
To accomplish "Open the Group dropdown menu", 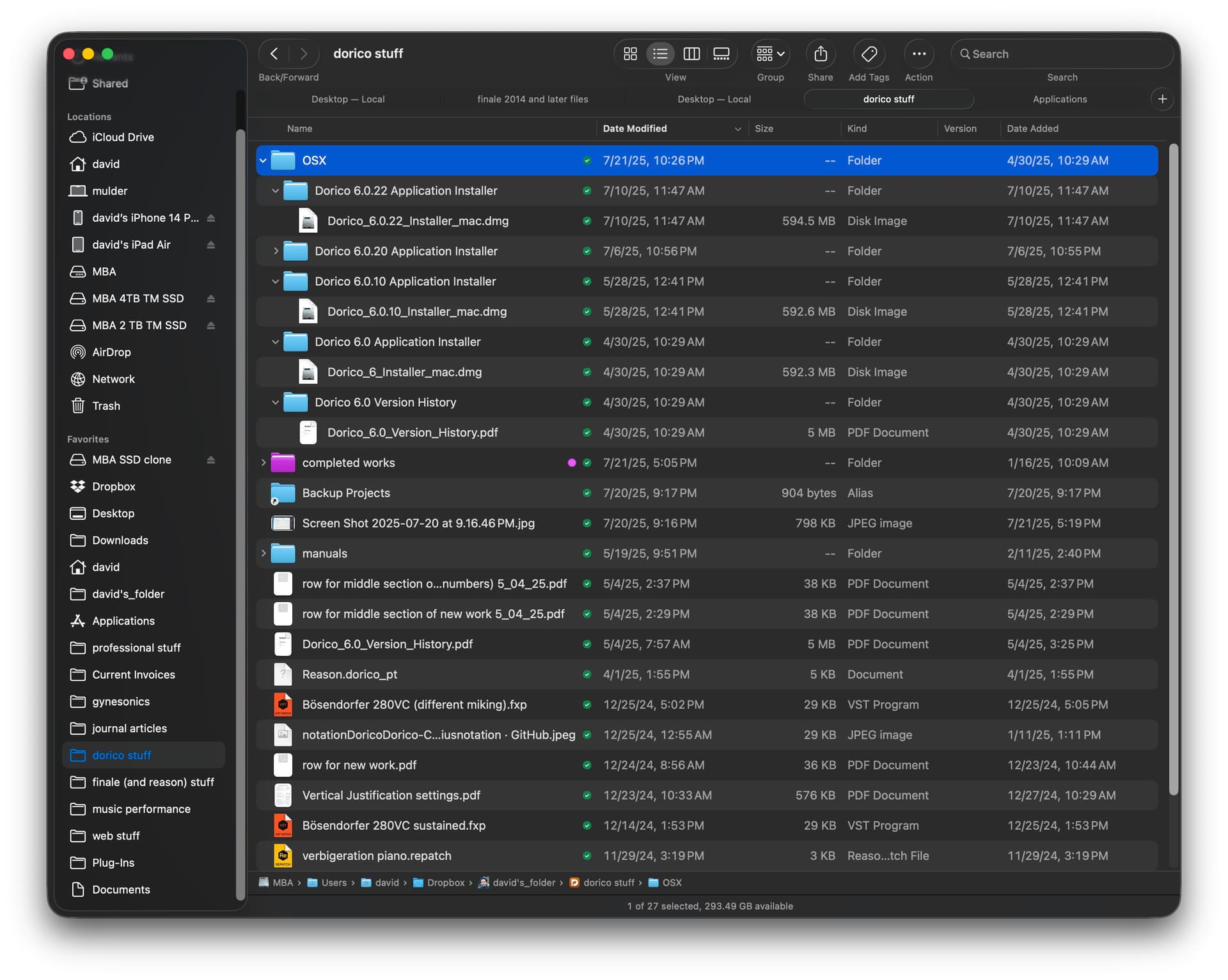I will 770,54.
